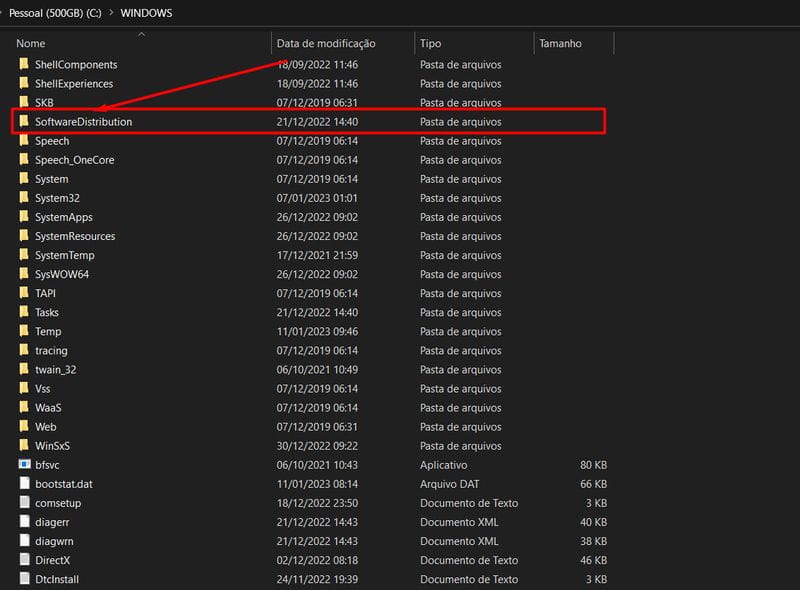Click the SysWOW64 folder icon

pyautogui.click(x=24, y=274)
